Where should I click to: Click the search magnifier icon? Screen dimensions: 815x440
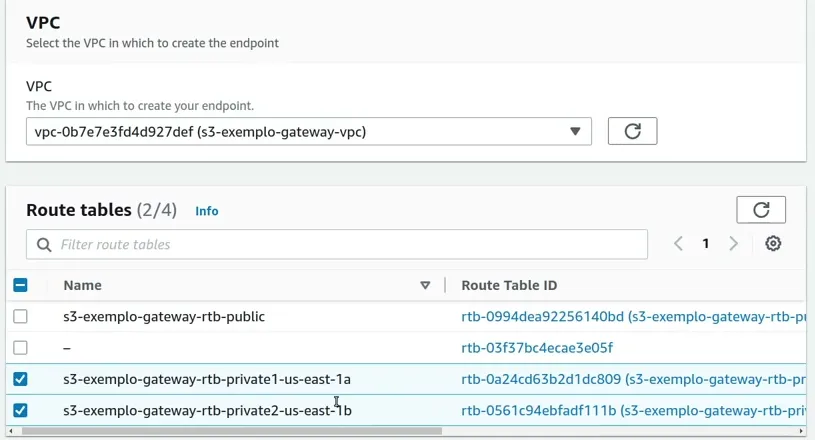pyautogui.click(x=44, y=245)
